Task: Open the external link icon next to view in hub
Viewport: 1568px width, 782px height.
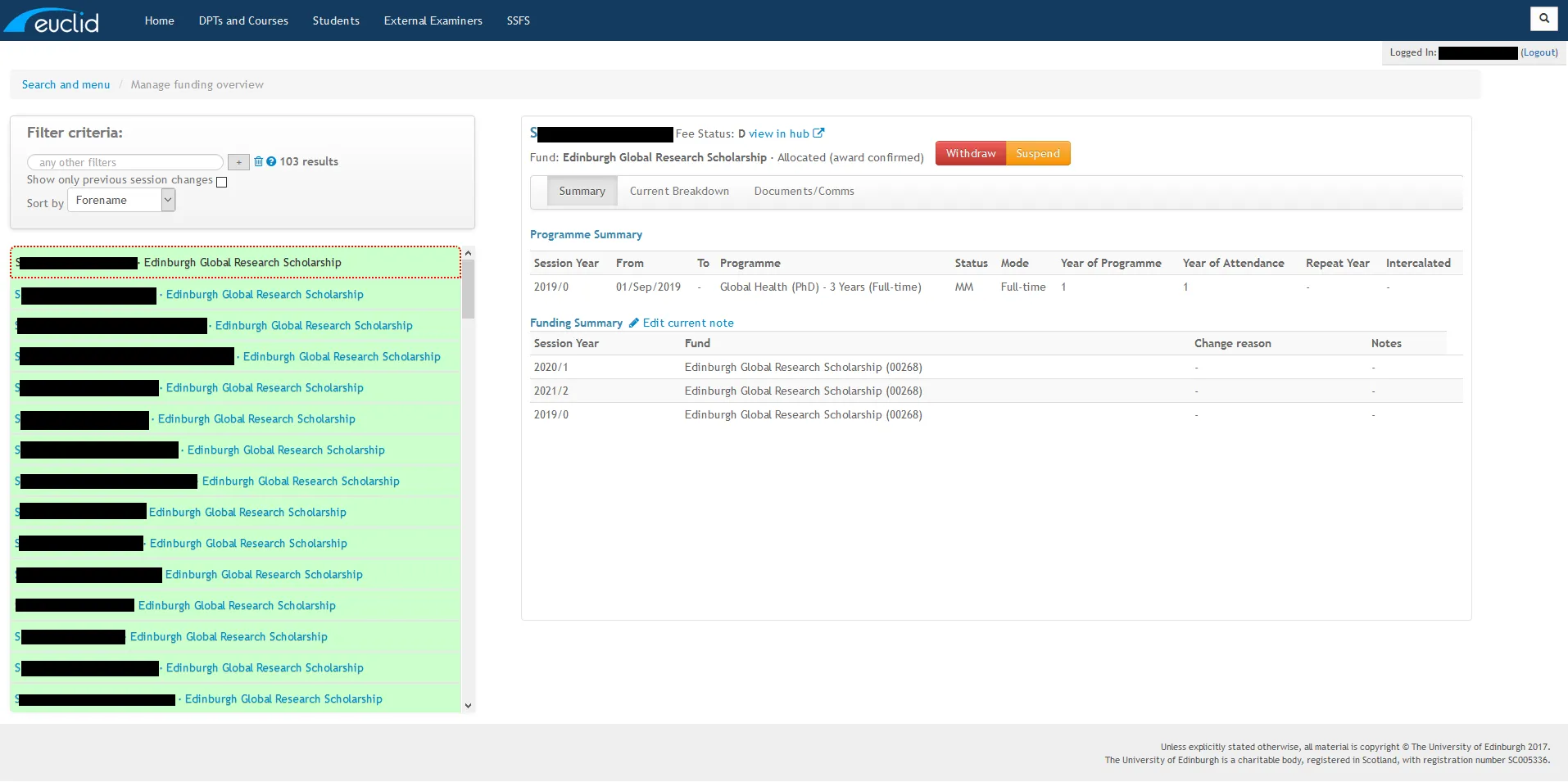Action: tap(818, 133)
